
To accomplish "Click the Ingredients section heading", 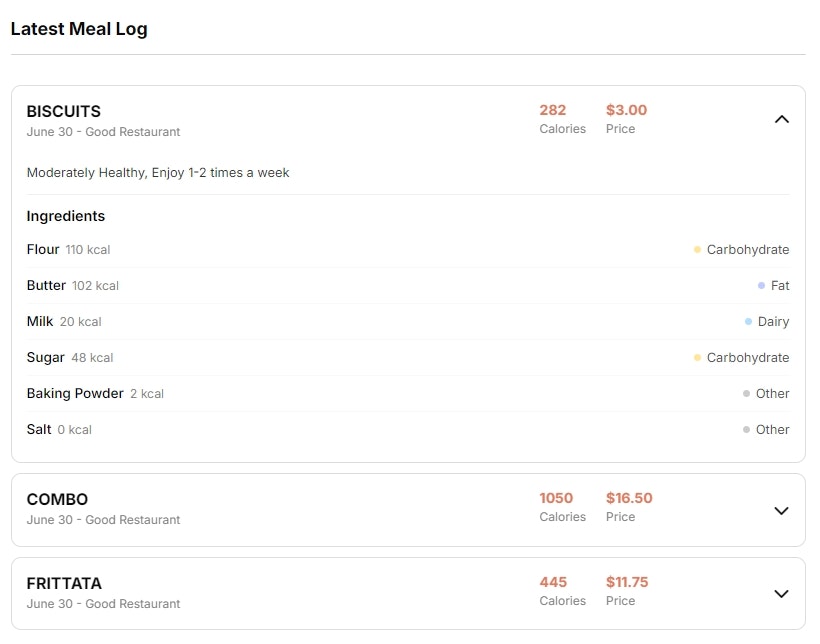I will click(66, 216).
